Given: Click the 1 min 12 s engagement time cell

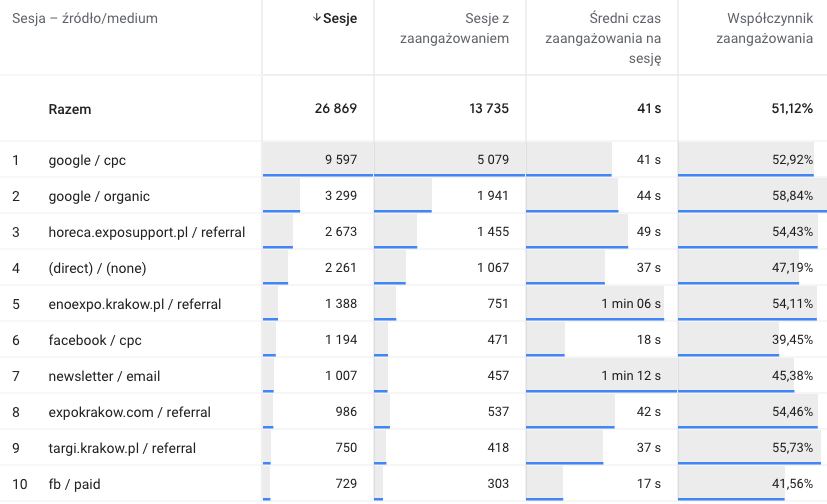Looking at the screenshot, I should pyautogui.click(x=631, y=376).
